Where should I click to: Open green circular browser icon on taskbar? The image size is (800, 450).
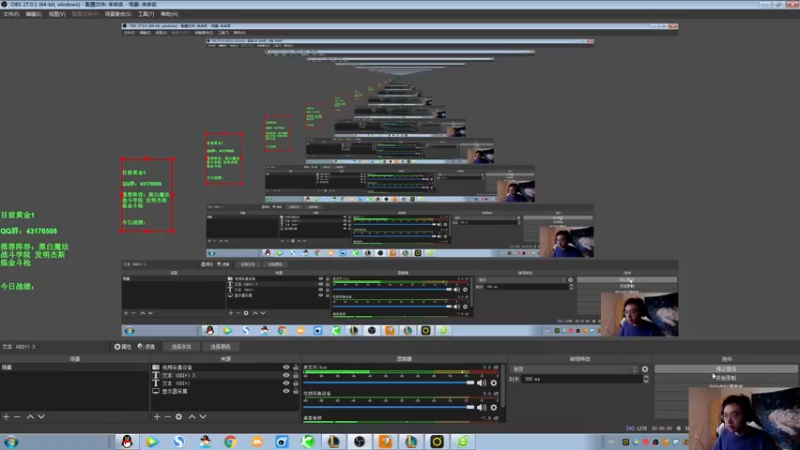(463, 441)
